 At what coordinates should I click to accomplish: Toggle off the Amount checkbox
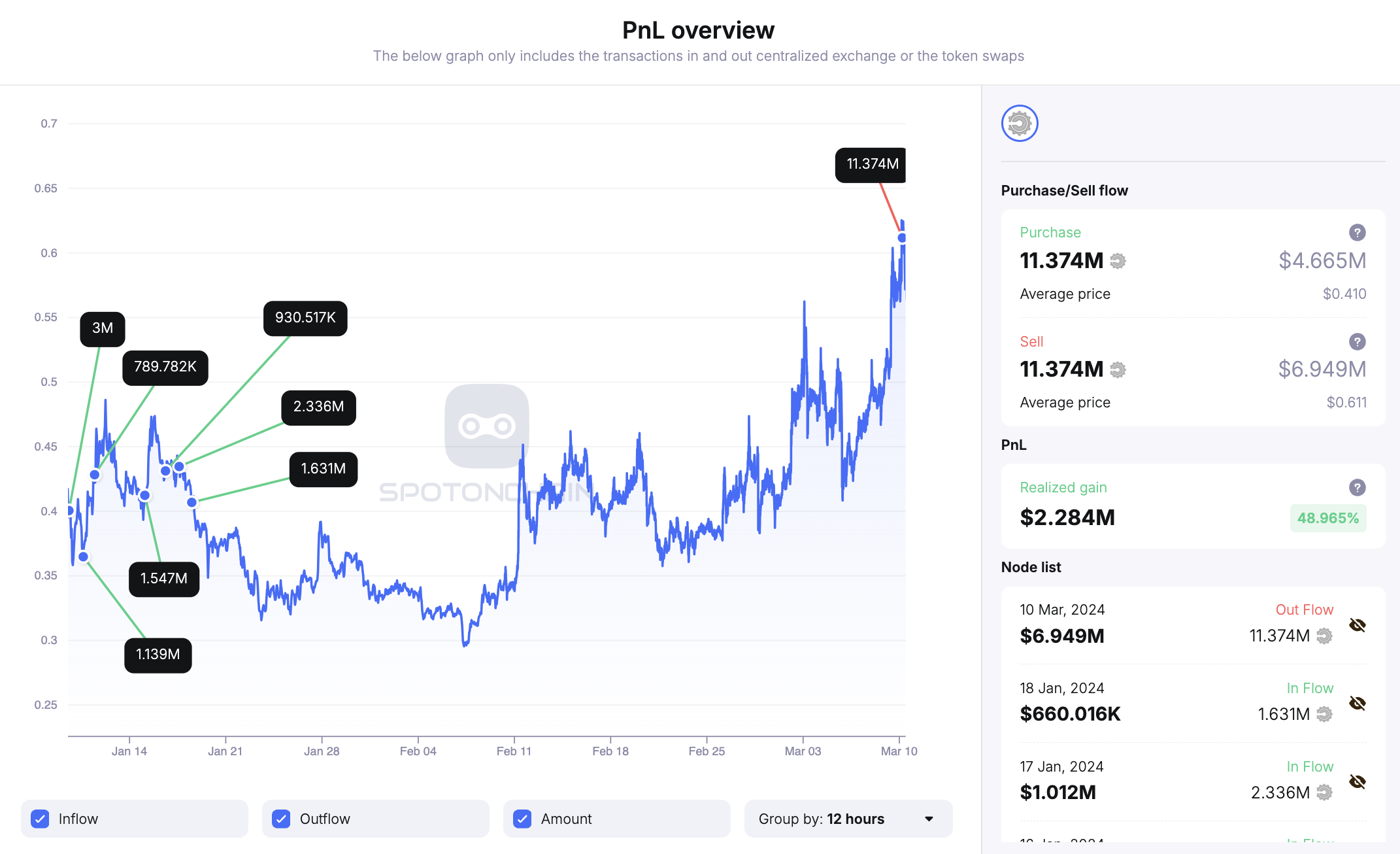pyautogui.click(x=522, y=818)
